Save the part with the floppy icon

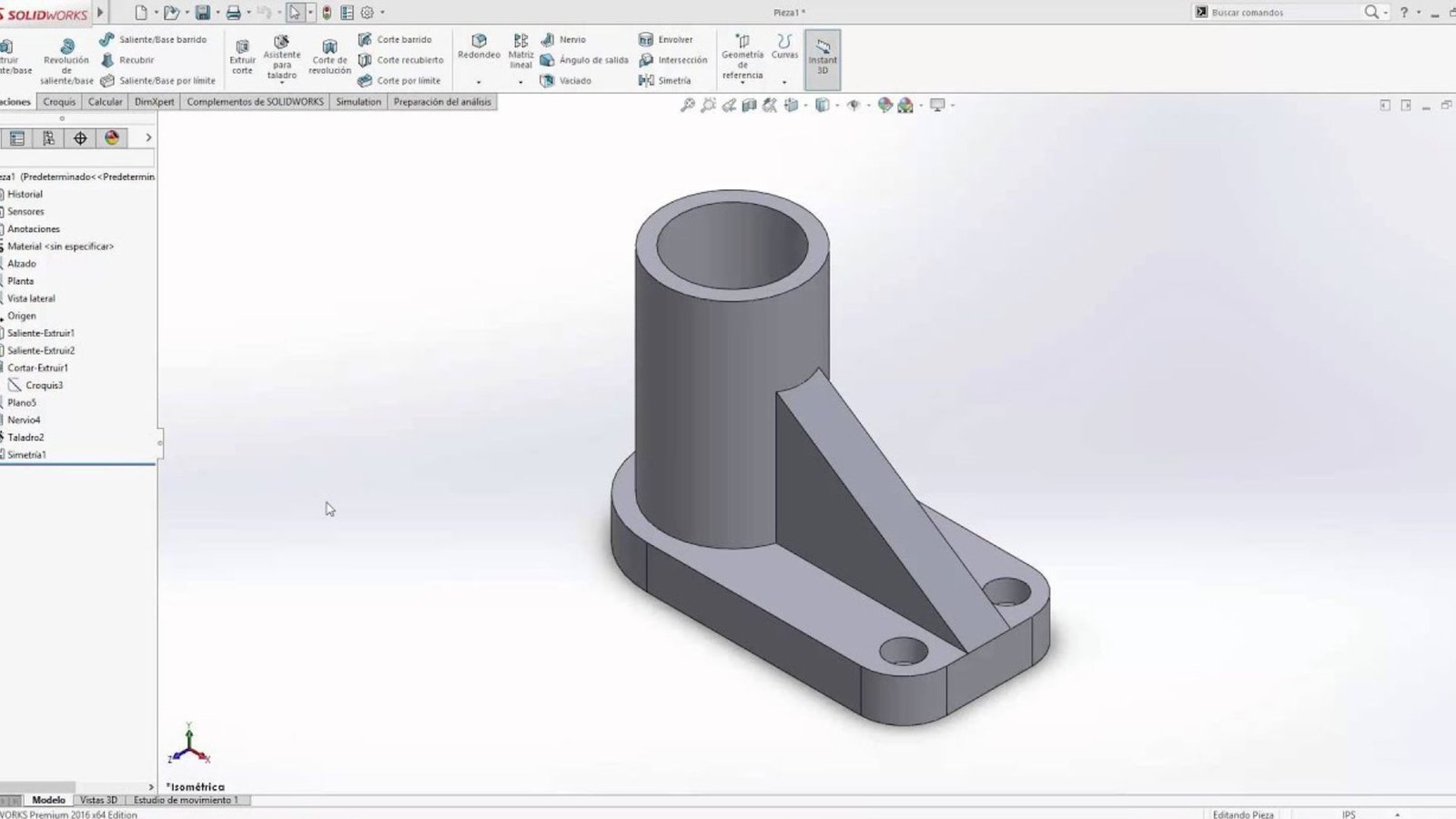click(203, 13)
